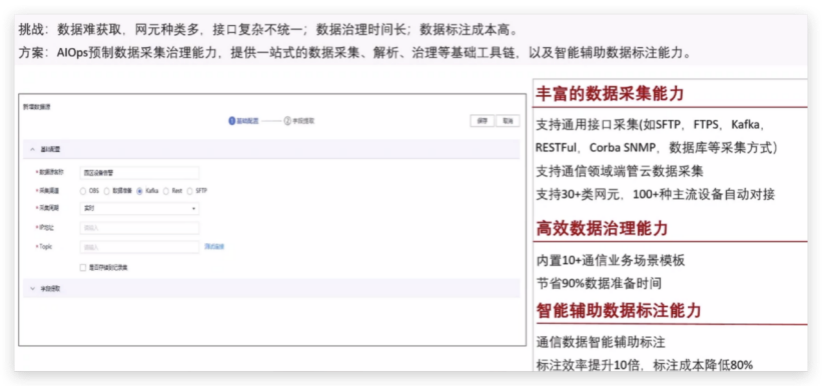The height and width of the screenshot is (388, 822).
Task: Click the heading 高效数据治理能力
Action: click(602, 228)
